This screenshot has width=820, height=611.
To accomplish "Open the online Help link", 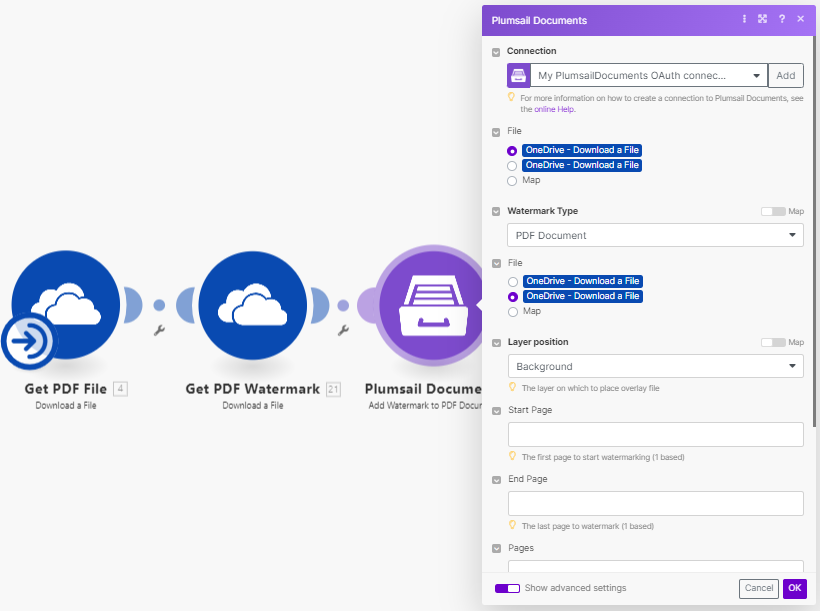I will (x=554, y=109).
